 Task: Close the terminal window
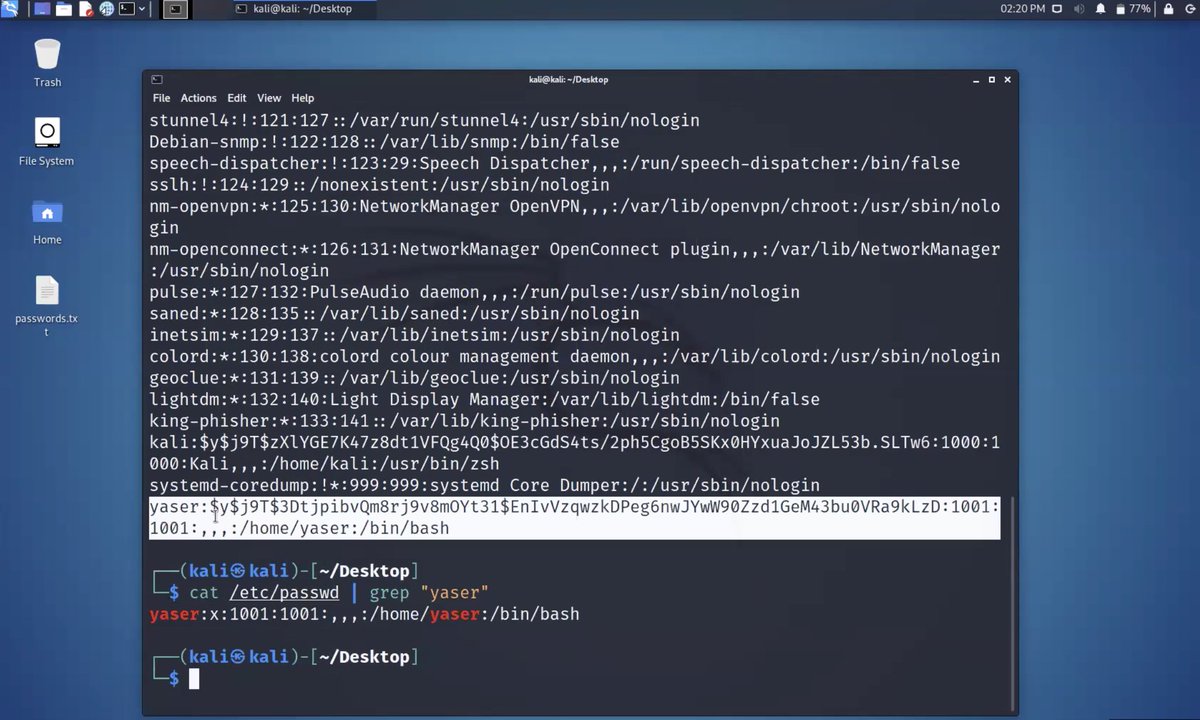[x=1007, y=79]
